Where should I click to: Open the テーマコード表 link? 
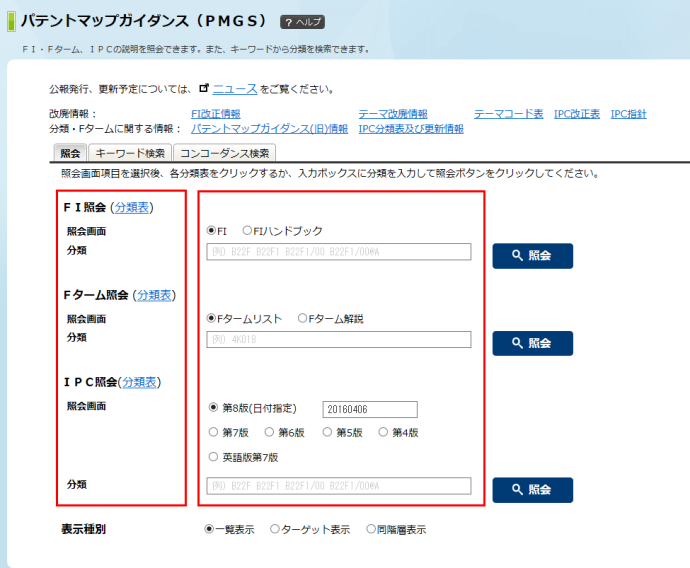coord(508,114)
